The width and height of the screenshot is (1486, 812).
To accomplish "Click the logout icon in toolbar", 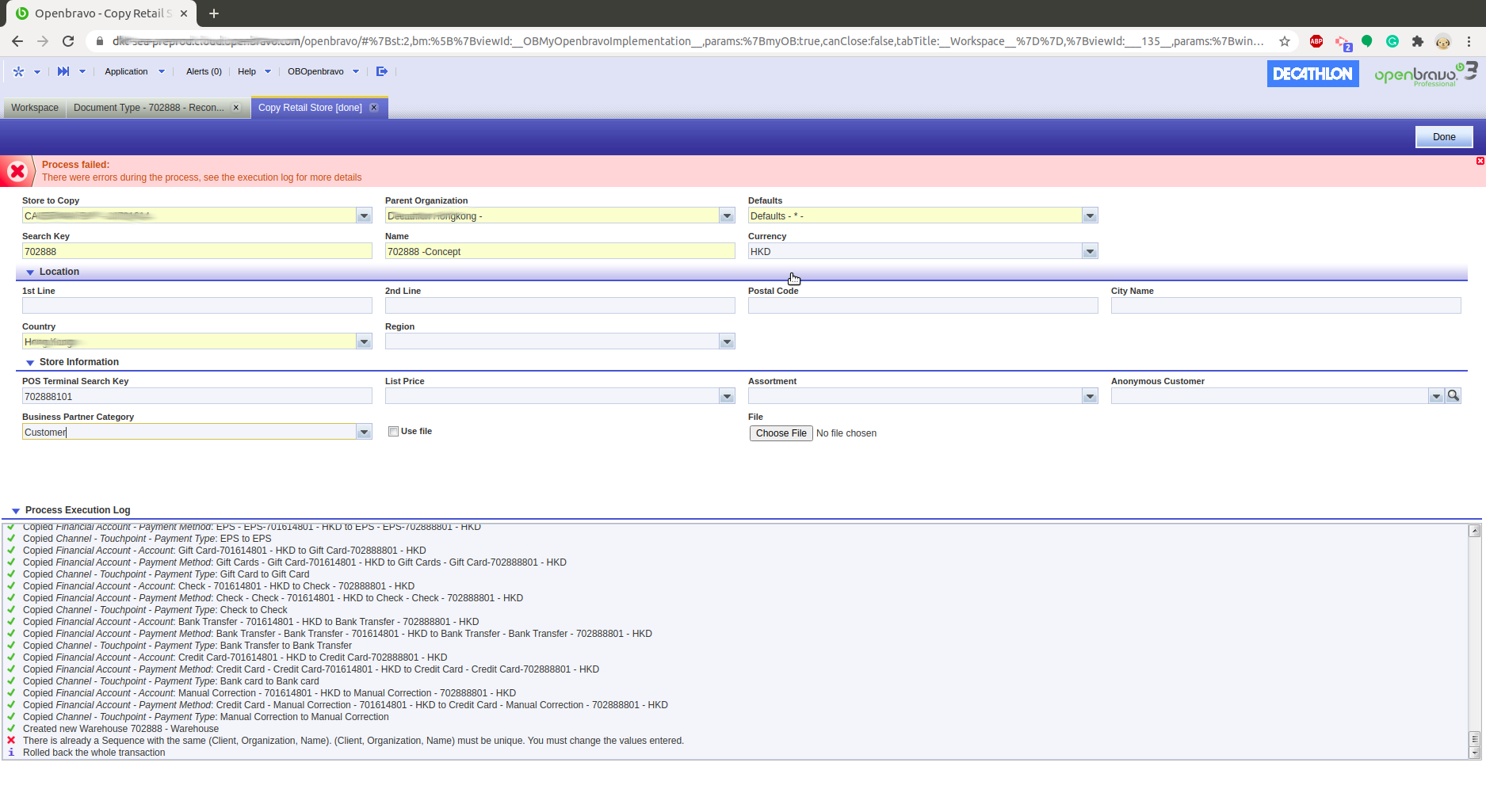I will tap(382, 71).
